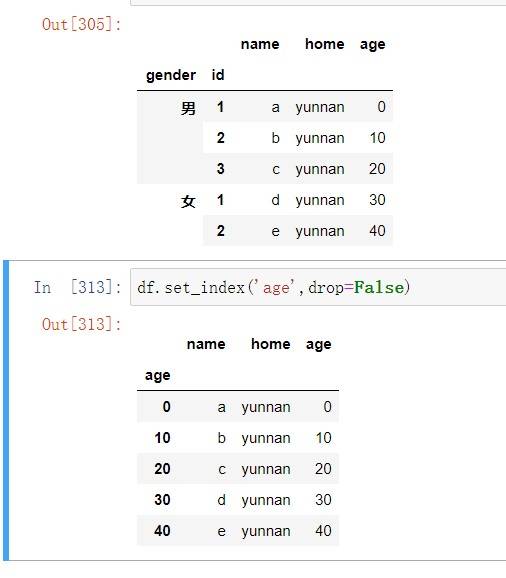The image size is (506, 578).
Task: Click the 'age' index label in second table
Action: coord(158,375)
